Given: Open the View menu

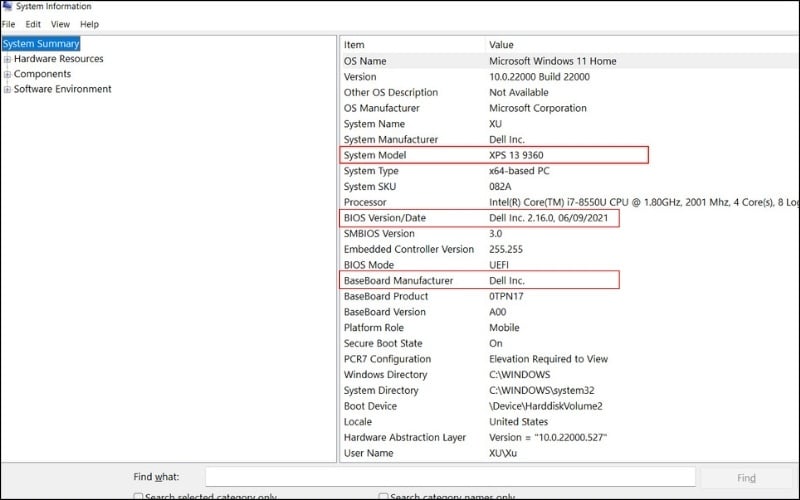Looking at the screenshot, I should pos(60,24).
